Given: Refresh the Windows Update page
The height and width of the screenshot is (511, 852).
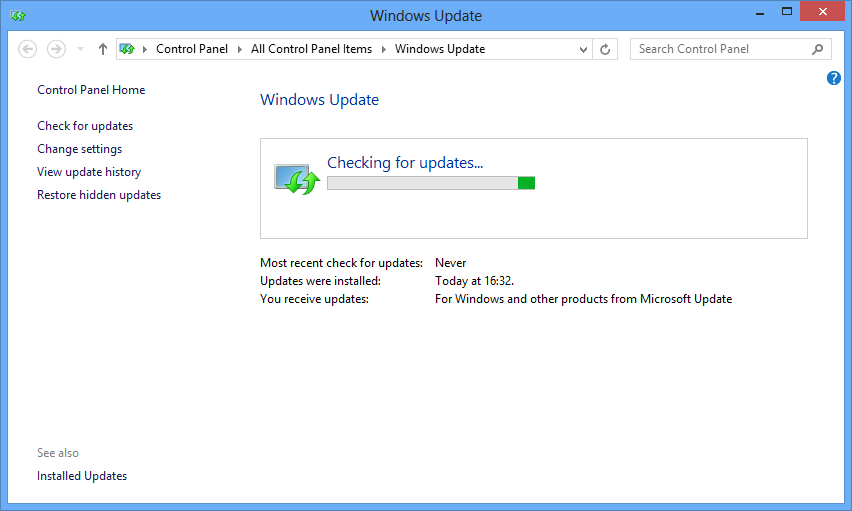Looking at the screenshot, I should click(605, 49).
